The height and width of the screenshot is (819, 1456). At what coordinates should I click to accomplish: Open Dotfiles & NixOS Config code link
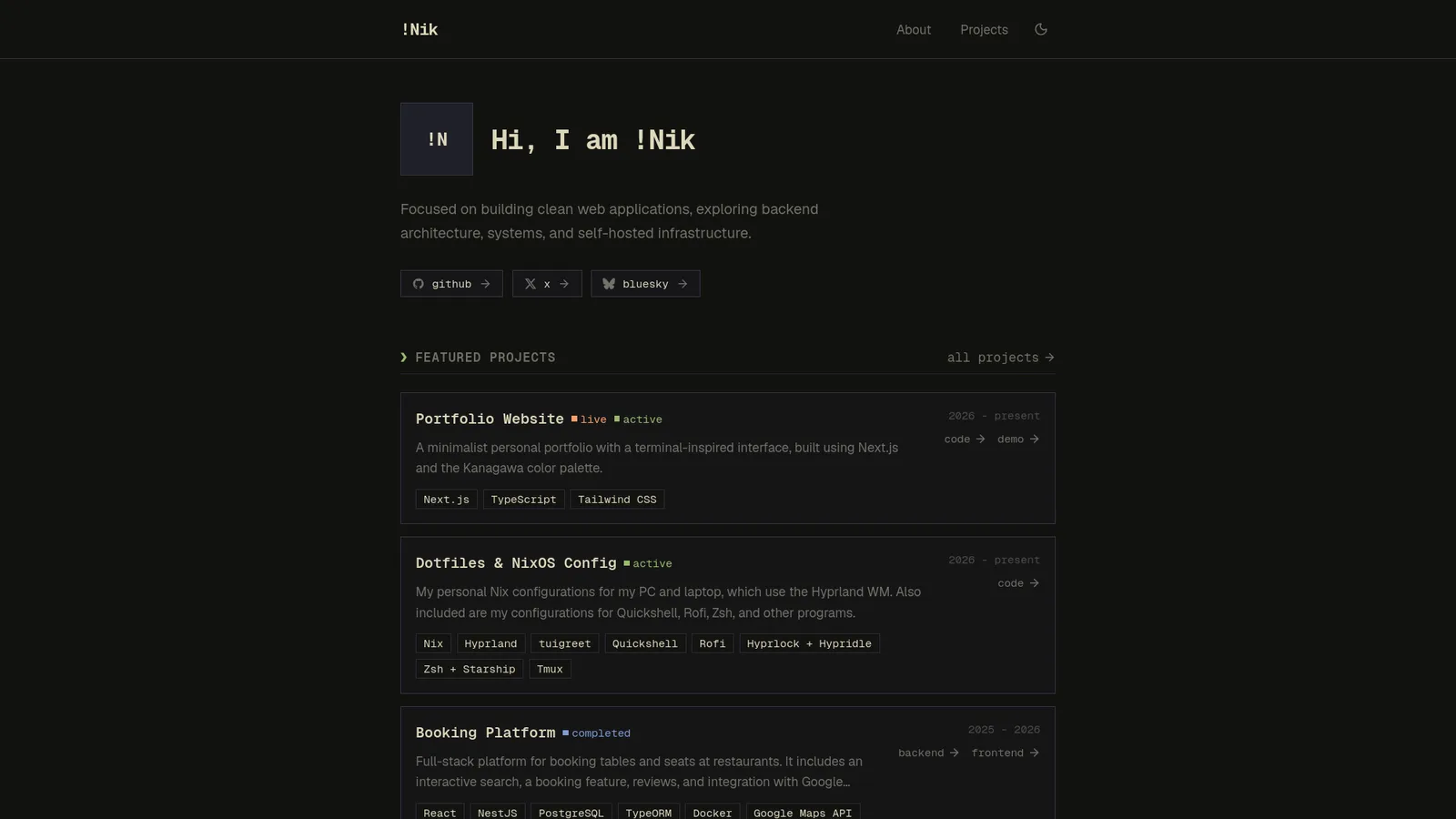click(1018, 583)
